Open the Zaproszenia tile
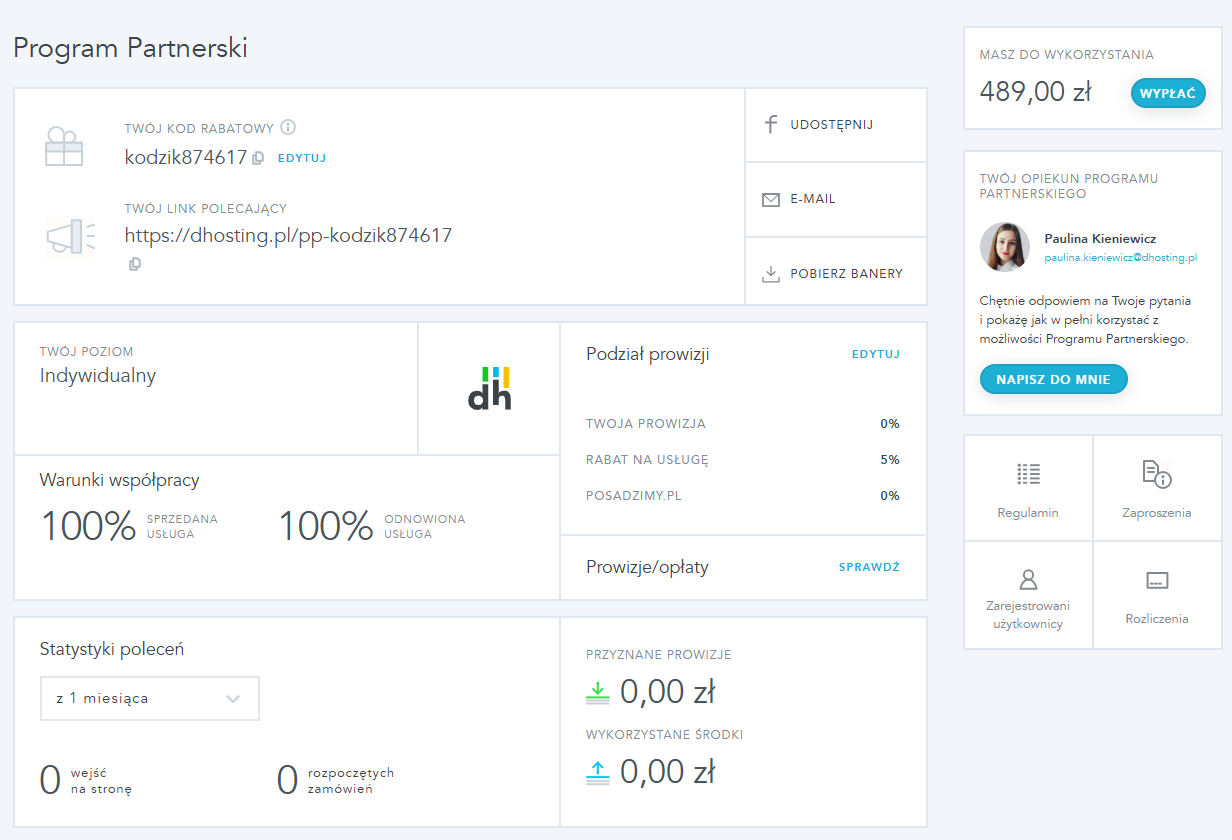 (x=1157, y=488)
